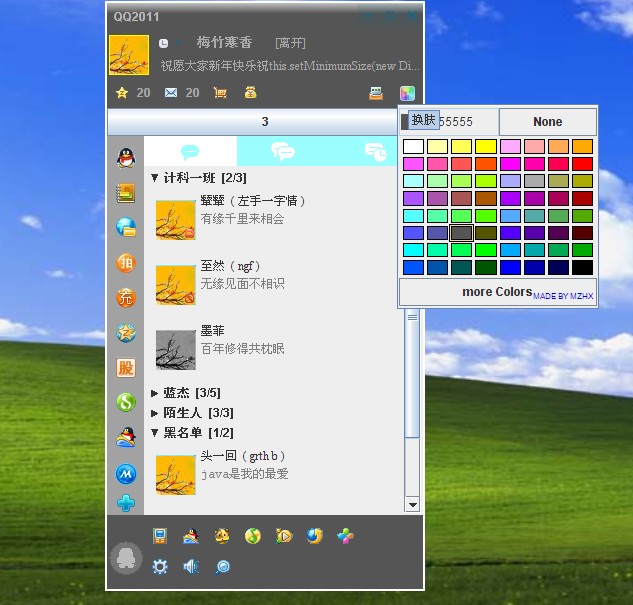
Task: Mute sound using the speaker icon
Action: 190,566
